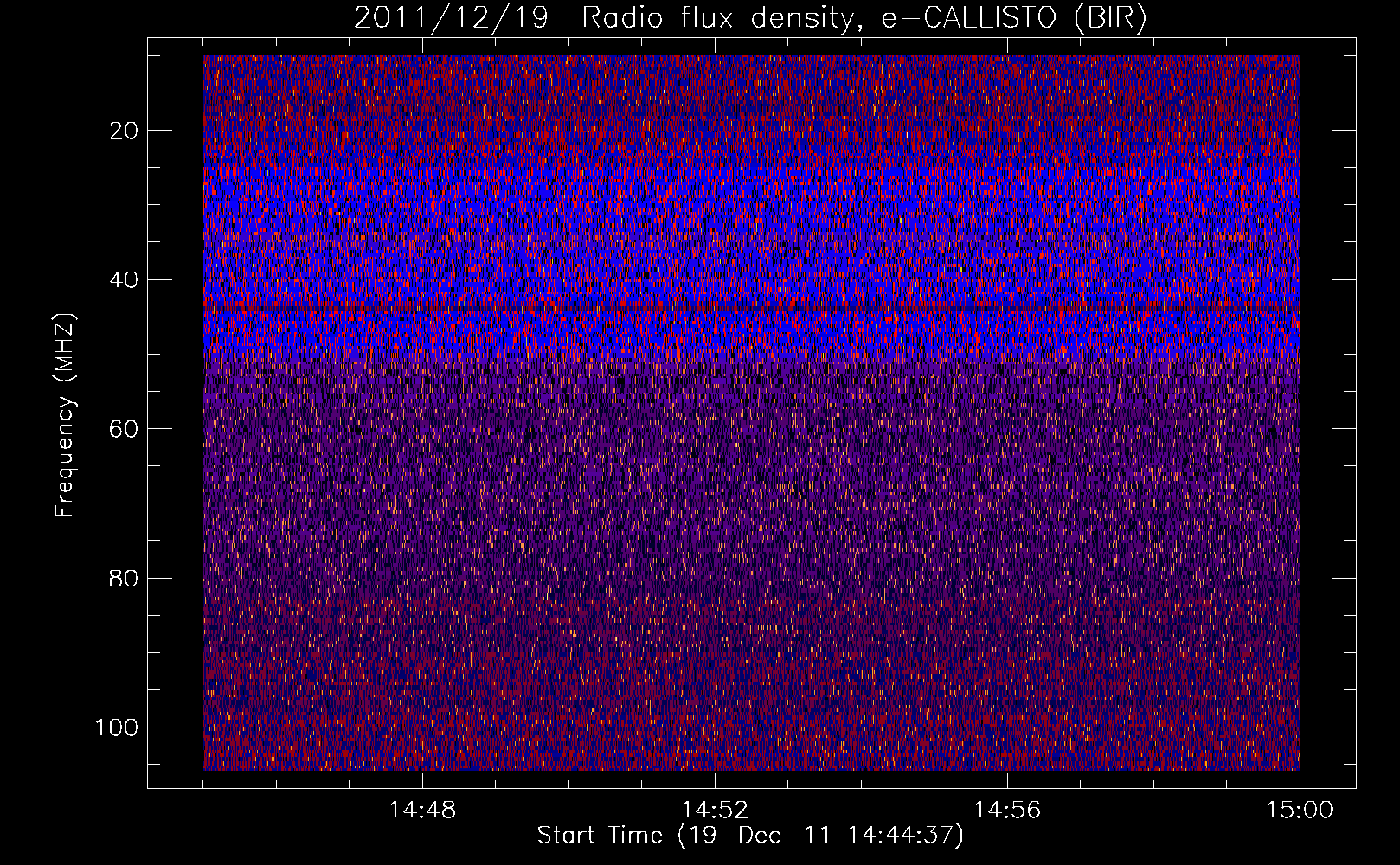Select the 'Frequency (MHZ)' y-axis label

click(x=65, y=415)
